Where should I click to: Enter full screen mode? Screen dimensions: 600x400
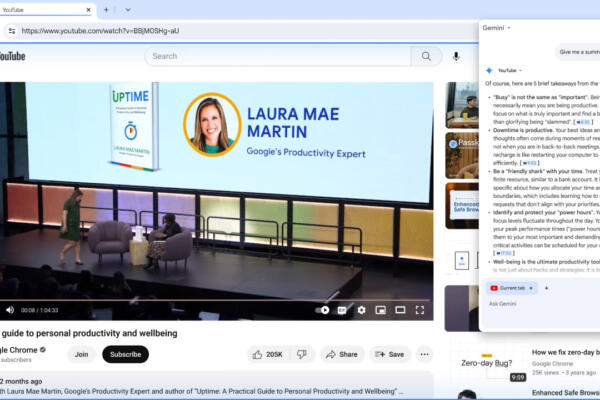point(420,310)
